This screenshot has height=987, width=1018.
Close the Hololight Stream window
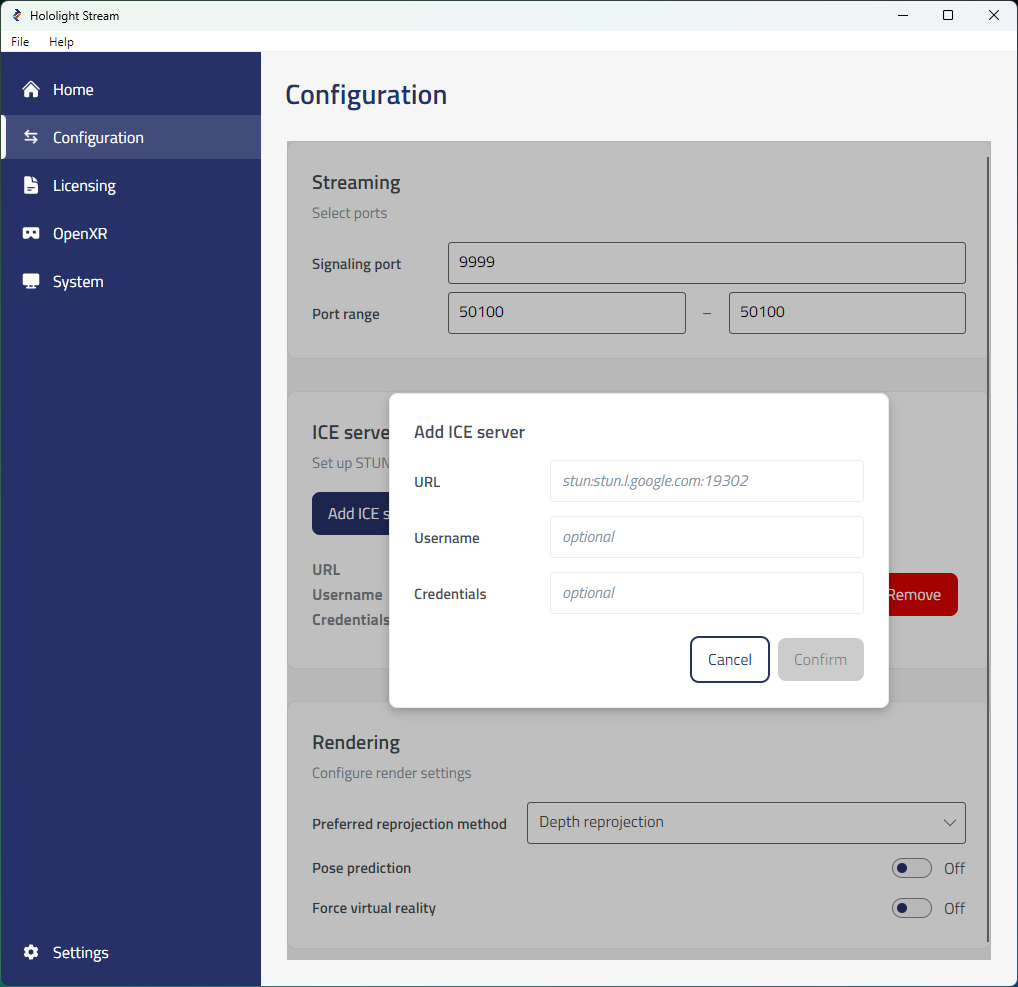[994, 15]
